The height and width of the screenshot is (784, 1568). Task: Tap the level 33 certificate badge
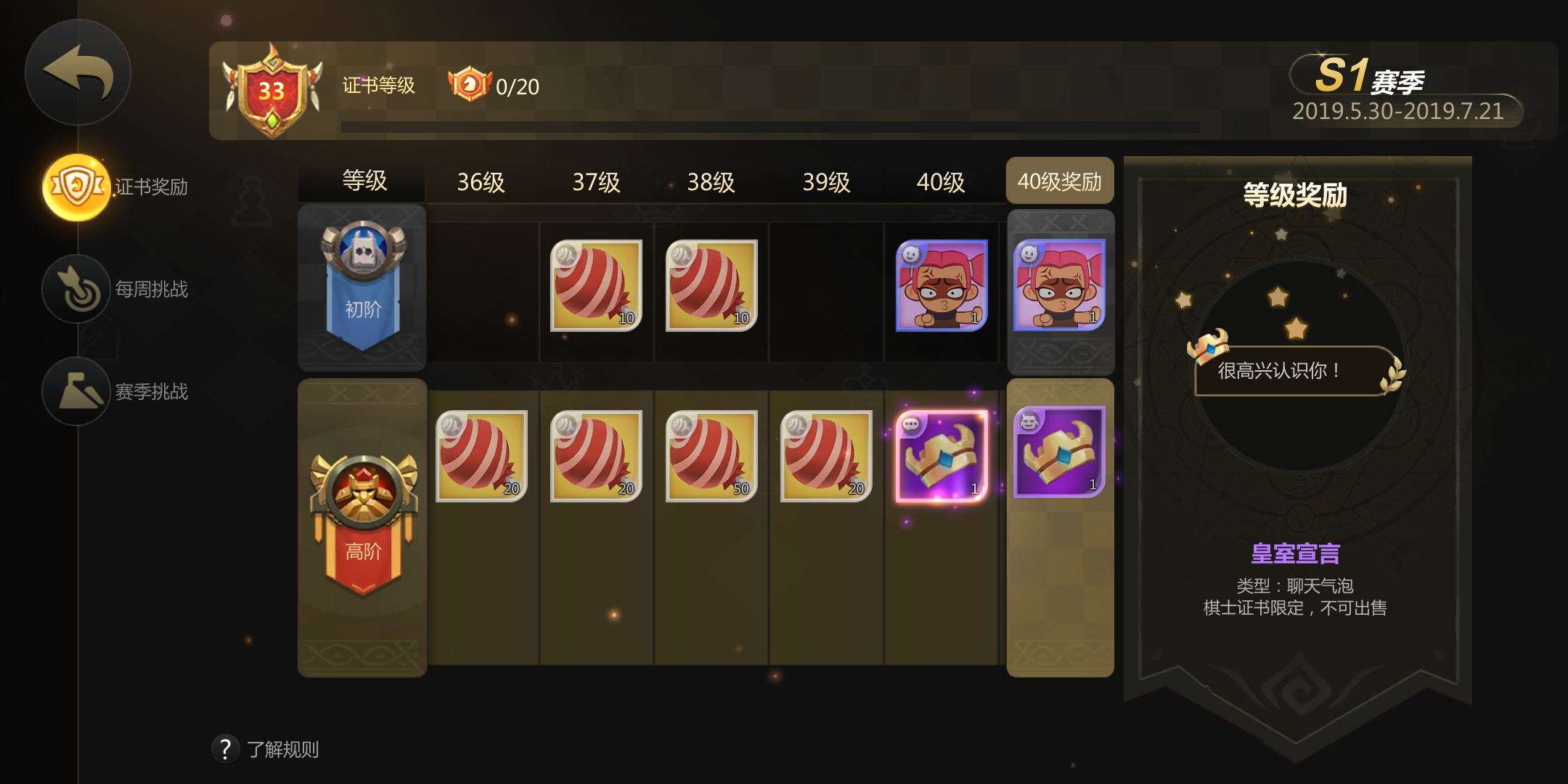point(272,90)
